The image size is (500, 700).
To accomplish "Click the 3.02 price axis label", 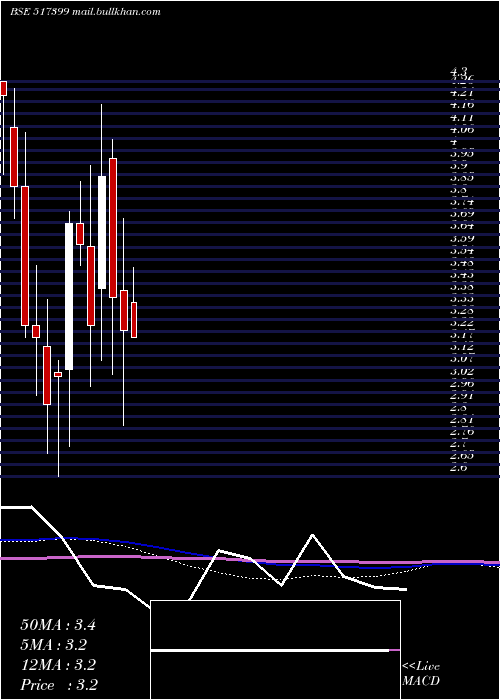I will [462, 371].
